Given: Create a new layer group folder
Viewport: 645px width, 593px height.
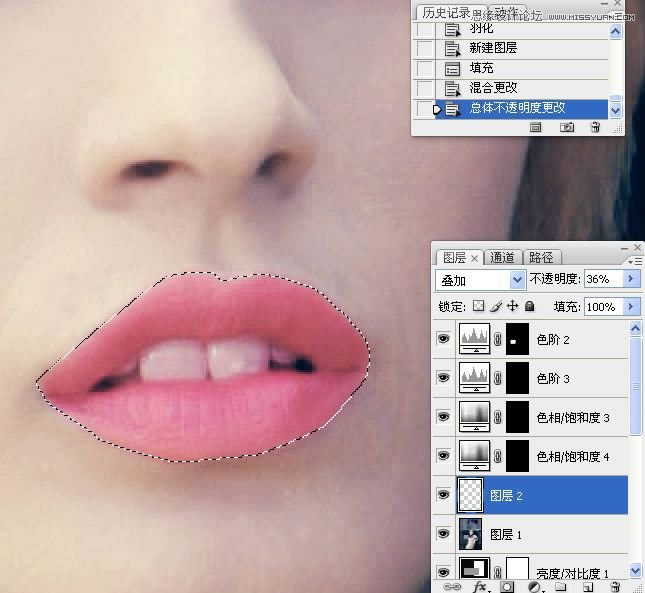Looking at the screenshot, I should click(x=560, y=586).
